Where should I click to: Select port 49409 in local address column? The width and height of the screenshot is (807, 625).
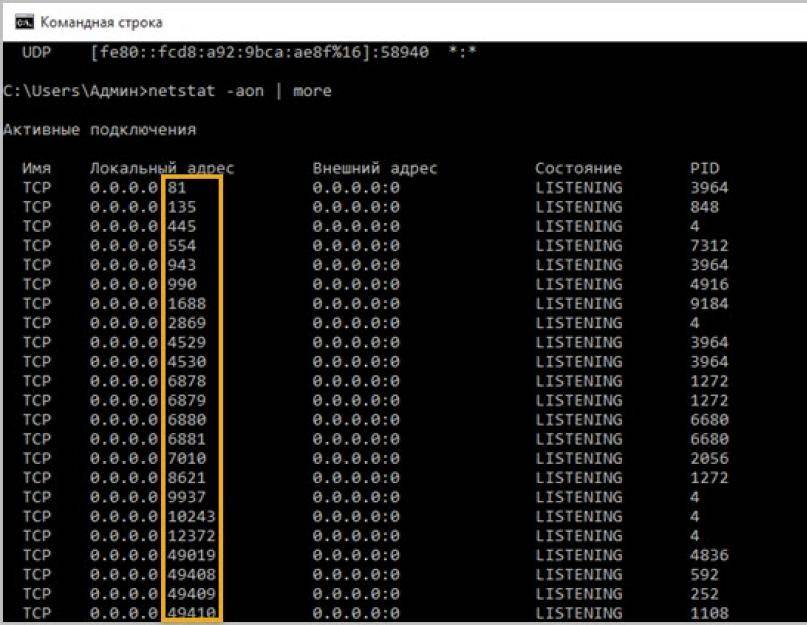click(x=191, y=594)
